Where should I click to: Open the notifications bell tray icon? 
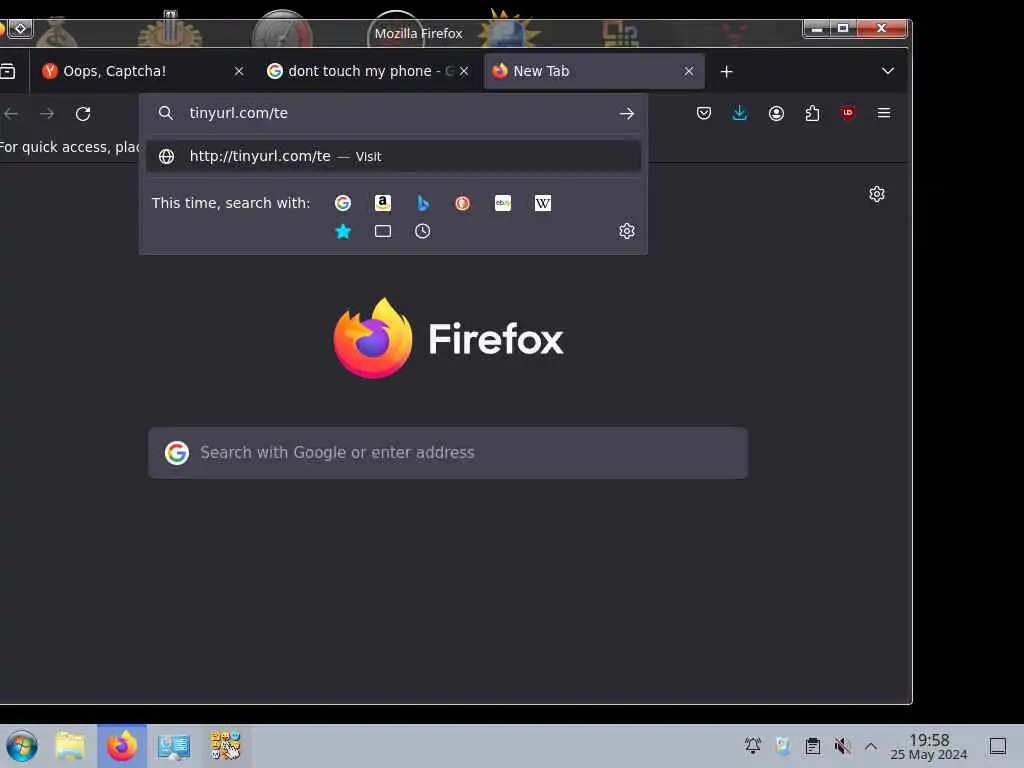[x=752, y=746]
